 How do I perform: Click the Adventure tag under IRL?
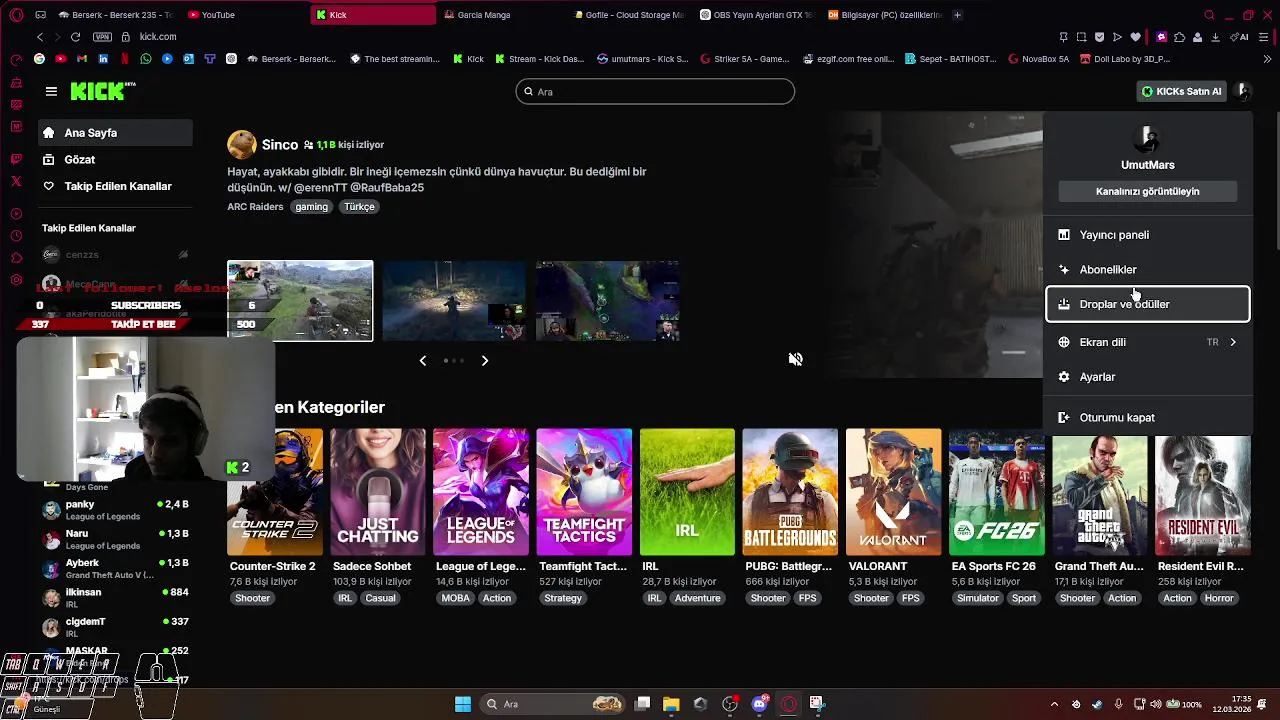tap(697, 598)
